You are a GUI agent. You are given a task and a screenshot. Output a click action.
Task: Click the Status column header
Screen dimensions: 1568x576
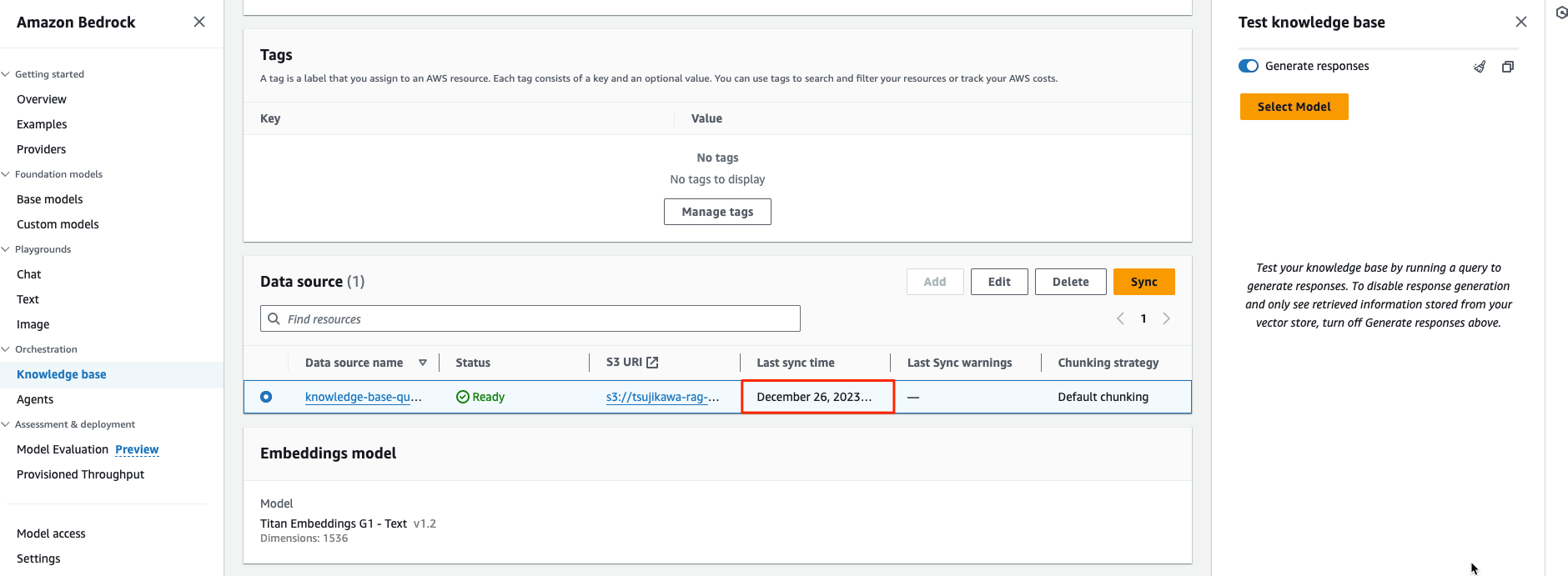473,363
